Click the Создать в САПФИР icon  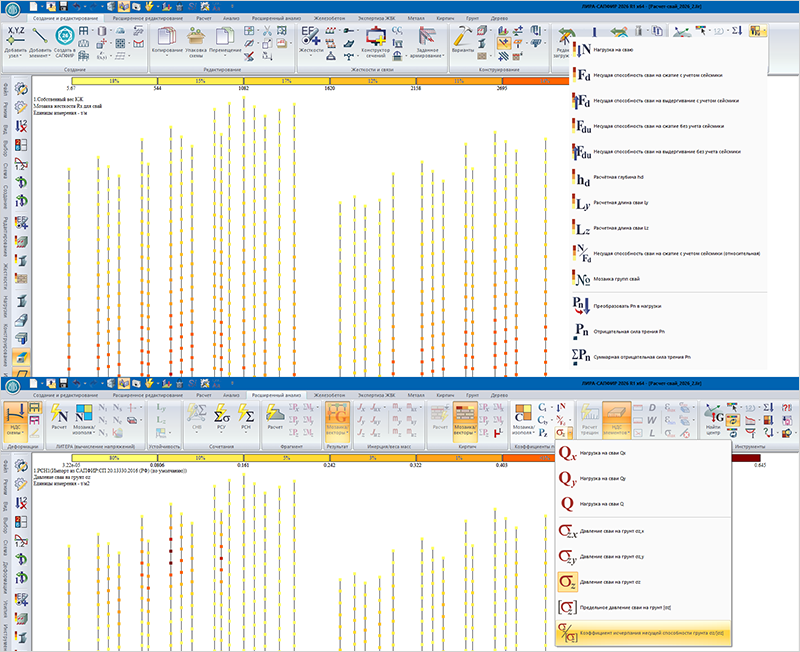coord(64,36)
